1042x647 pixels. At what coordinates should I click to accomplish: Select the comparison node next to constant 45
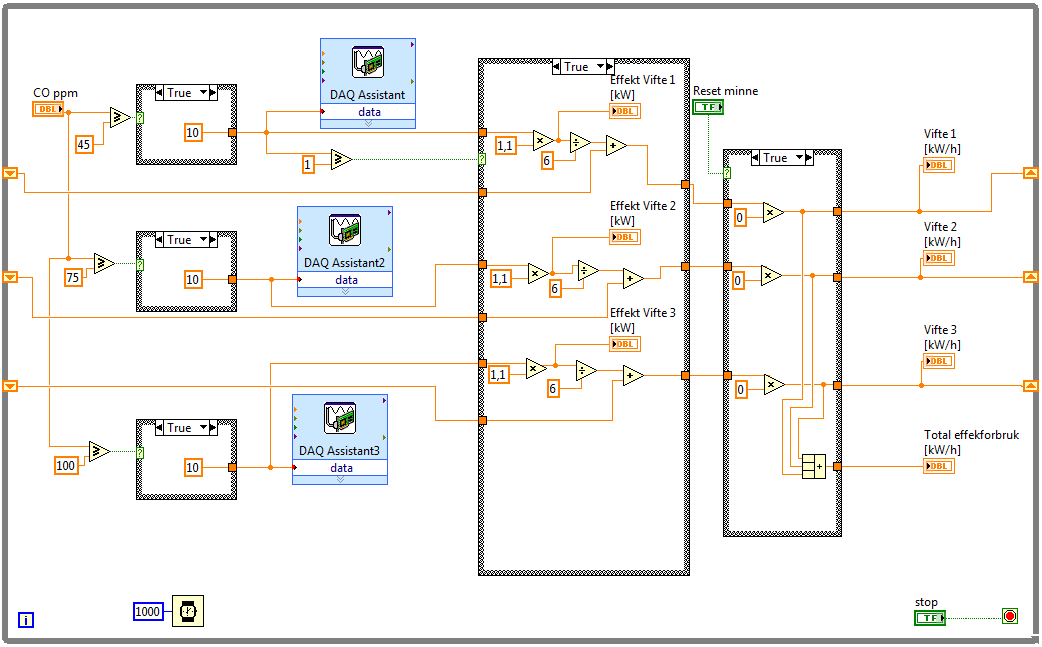pyautogui.click(x=120, y=118)
